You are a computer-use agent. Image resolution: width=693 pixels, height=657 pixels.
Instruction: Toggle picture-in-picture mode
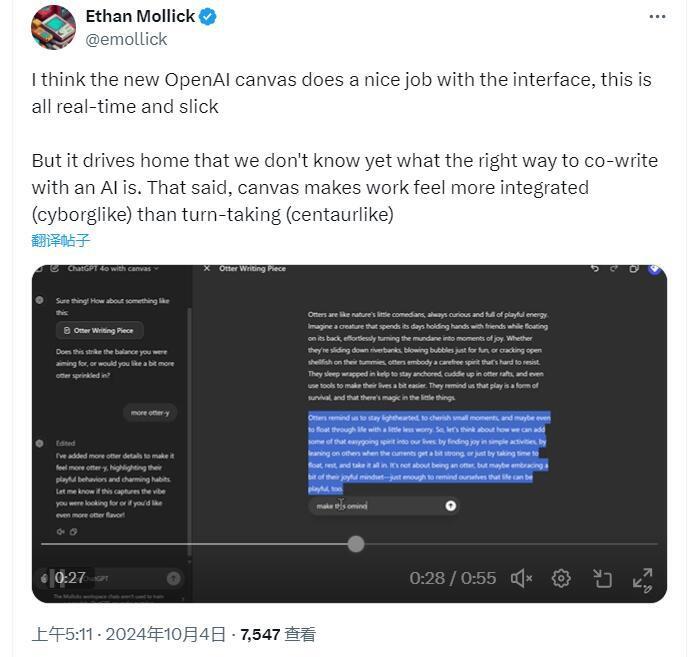tap(602, 578)
